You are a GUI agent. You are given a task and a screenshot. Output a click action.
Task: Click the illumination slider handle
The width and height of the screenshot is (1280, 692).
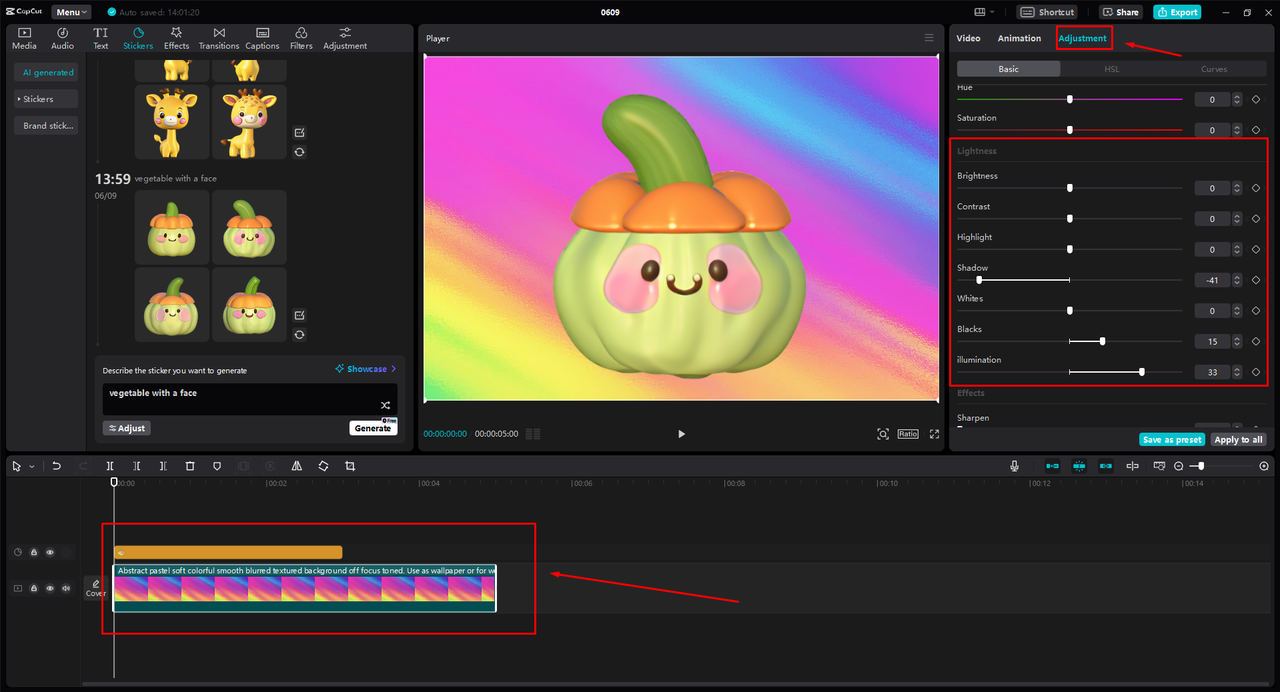(1142, 372)
